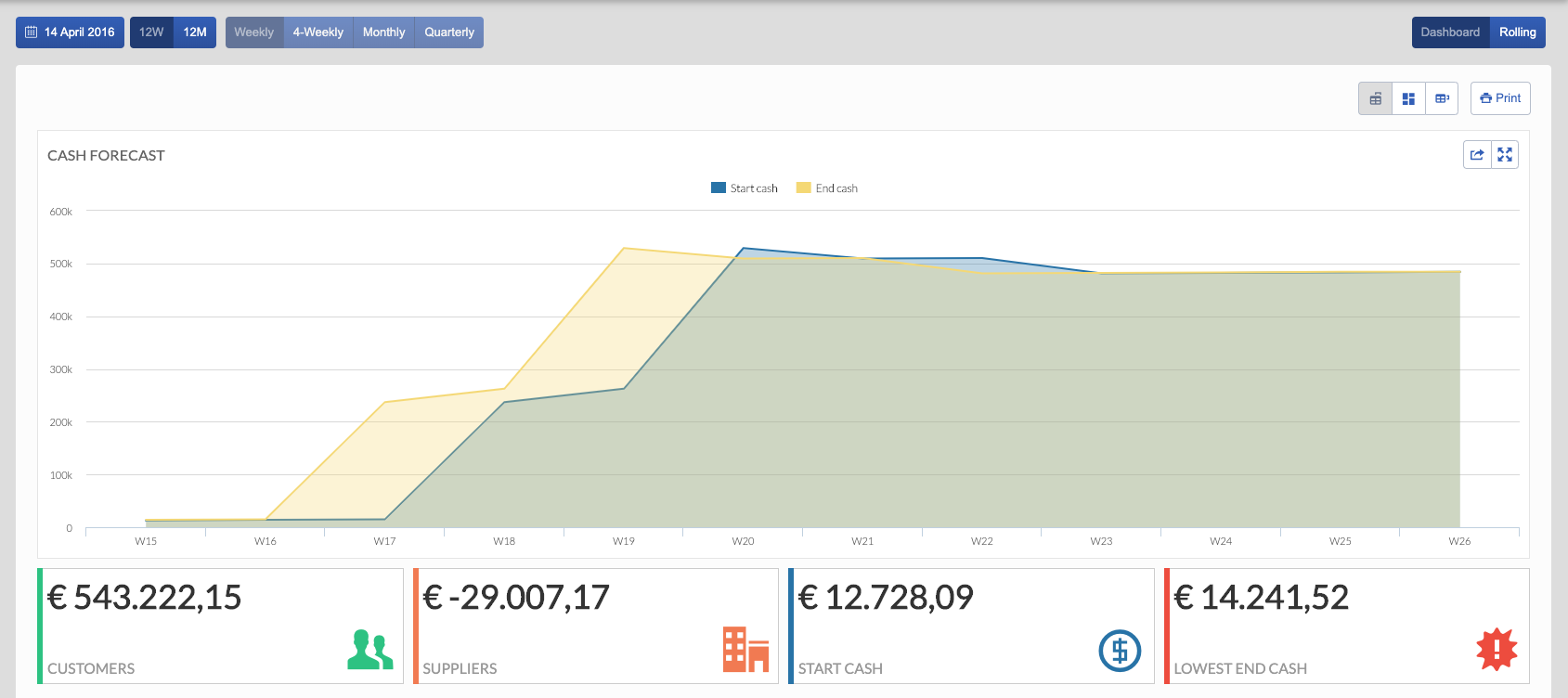Click the green Customers people icon
Viewport: 1568px width, 698px height.
pyautogui.click(x=369, y=650)
